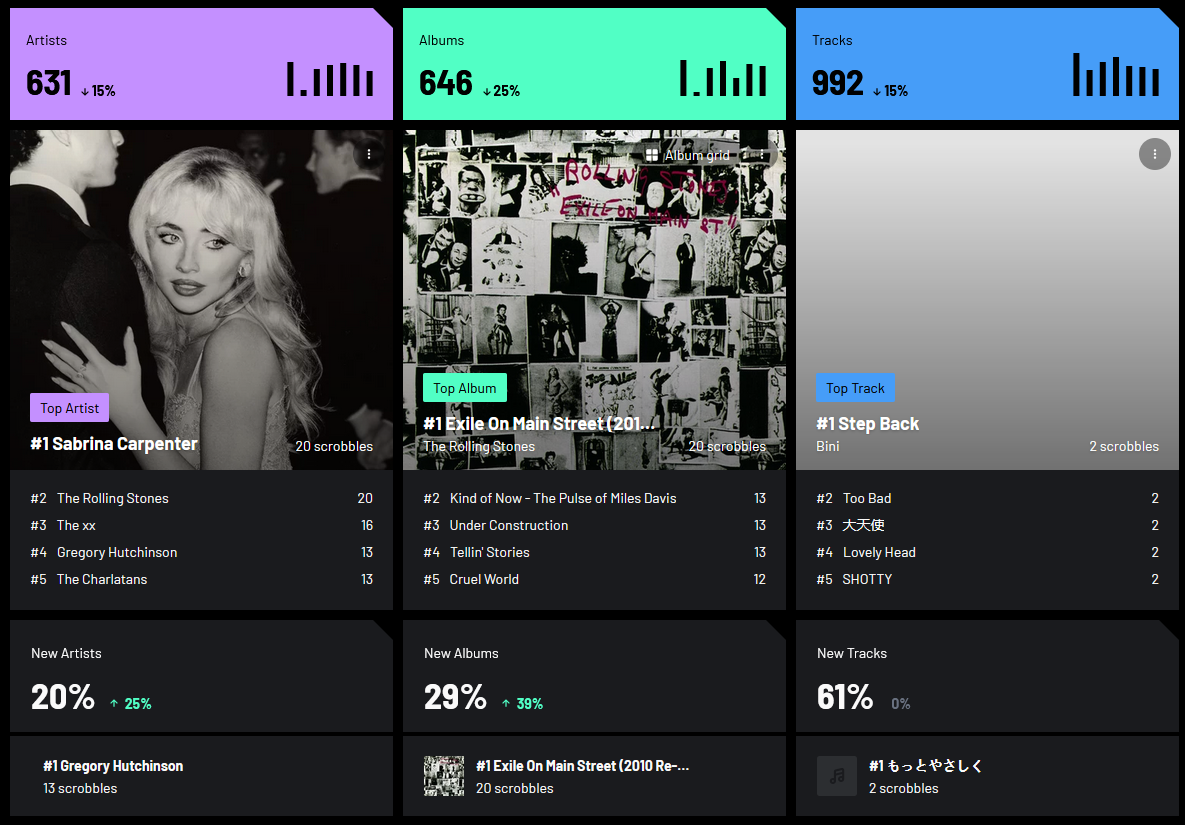Select the Under Construction album

[509, 525]
